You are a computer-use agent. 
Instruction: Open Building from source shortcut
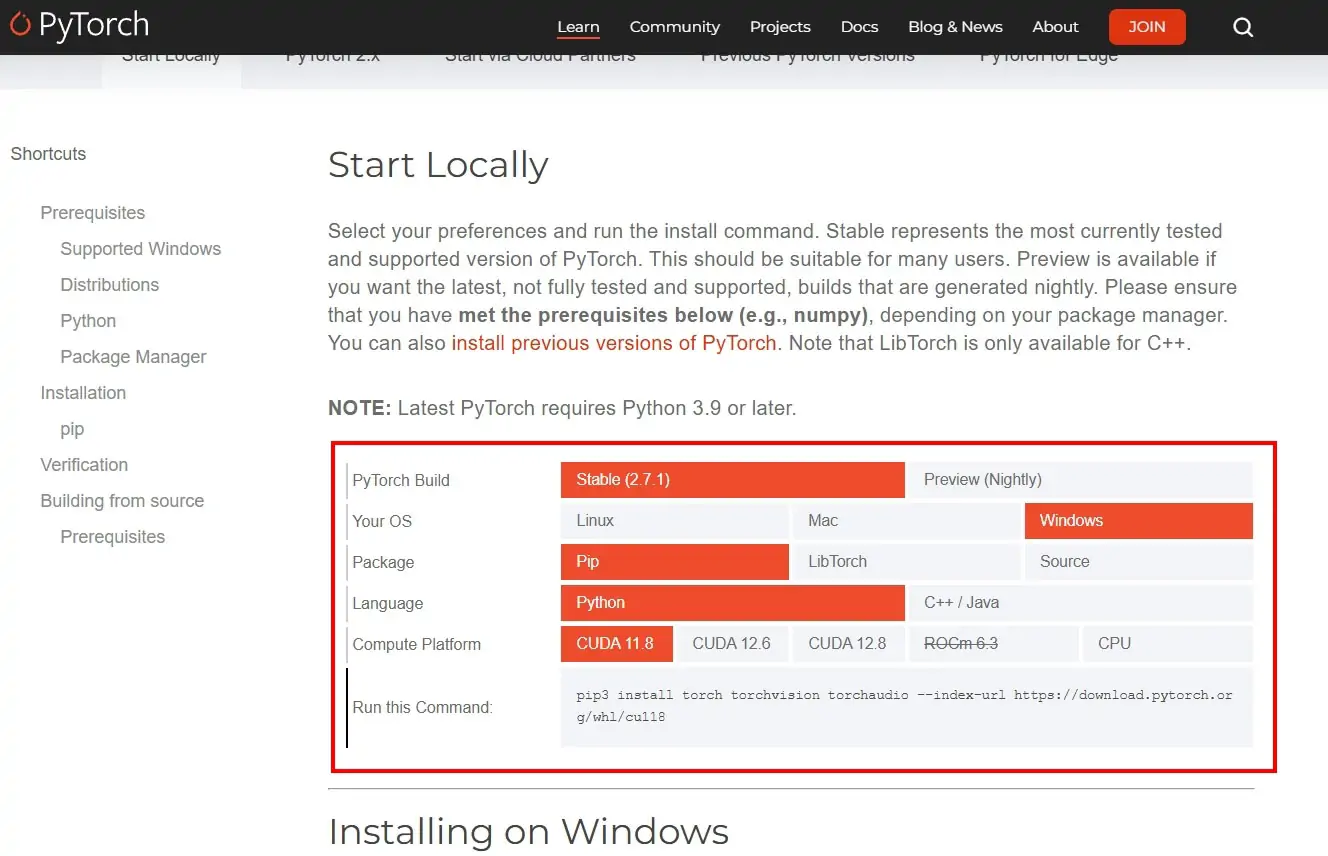point(122,501)
